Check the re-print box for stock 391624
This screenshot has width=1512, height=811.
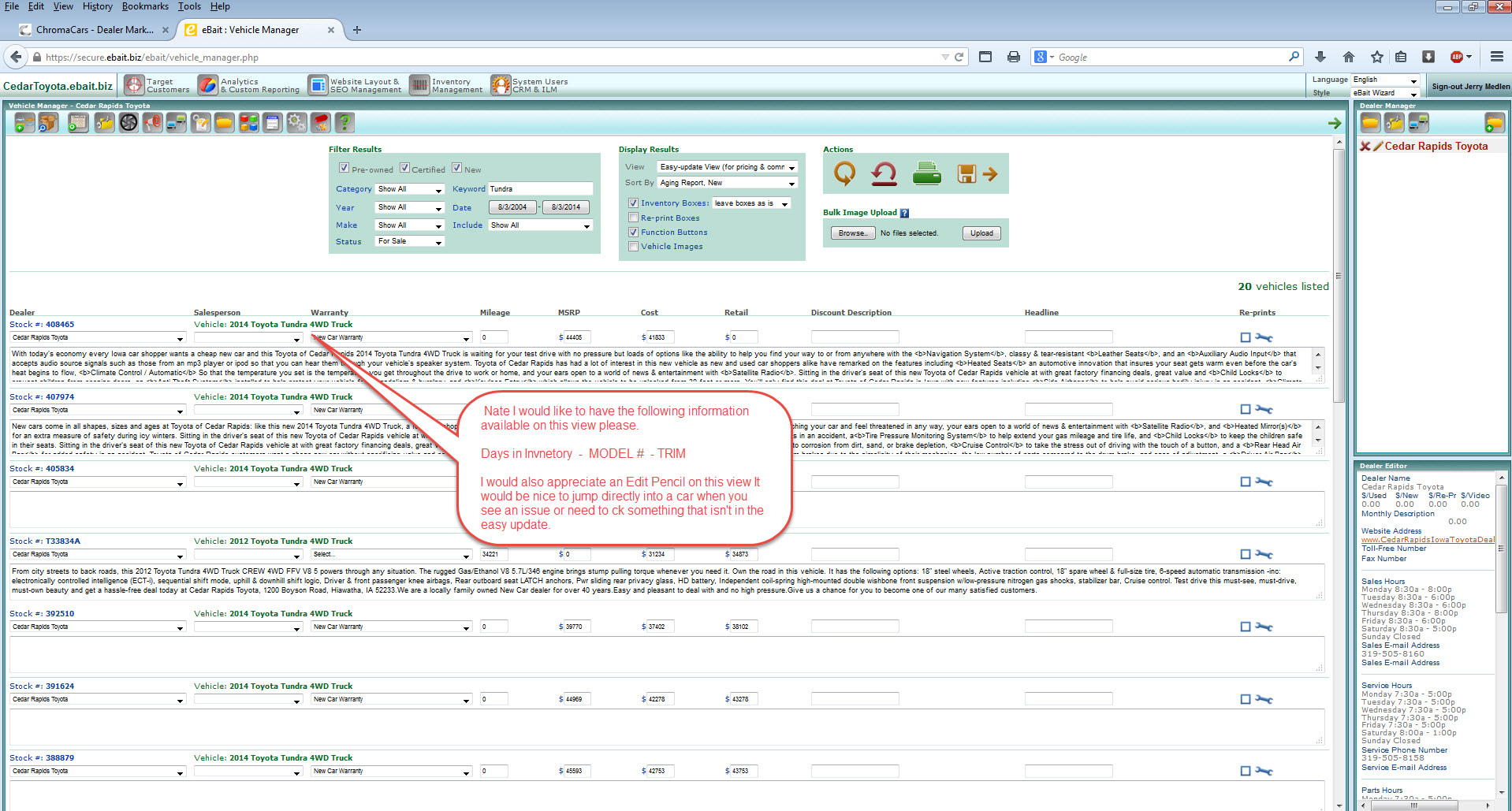pos(1246,699)
